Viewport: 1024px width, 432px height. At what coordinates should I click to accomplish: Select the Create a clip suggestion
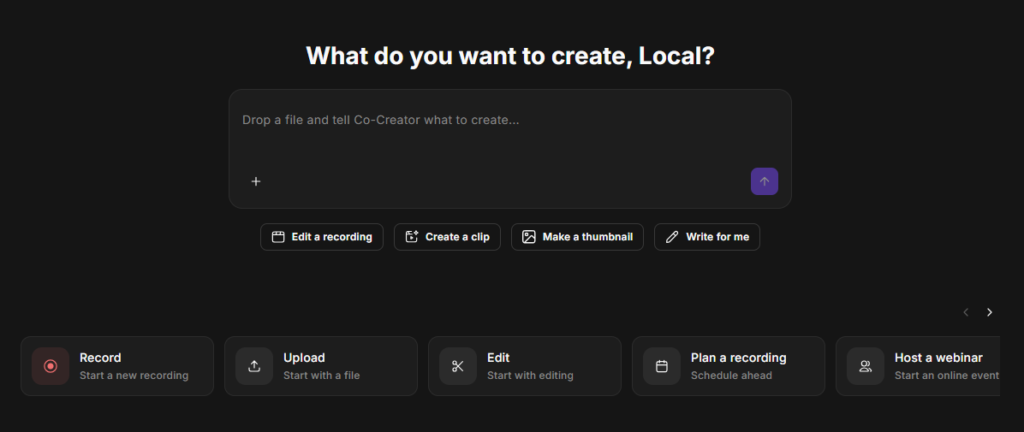(x=447, y=237)
